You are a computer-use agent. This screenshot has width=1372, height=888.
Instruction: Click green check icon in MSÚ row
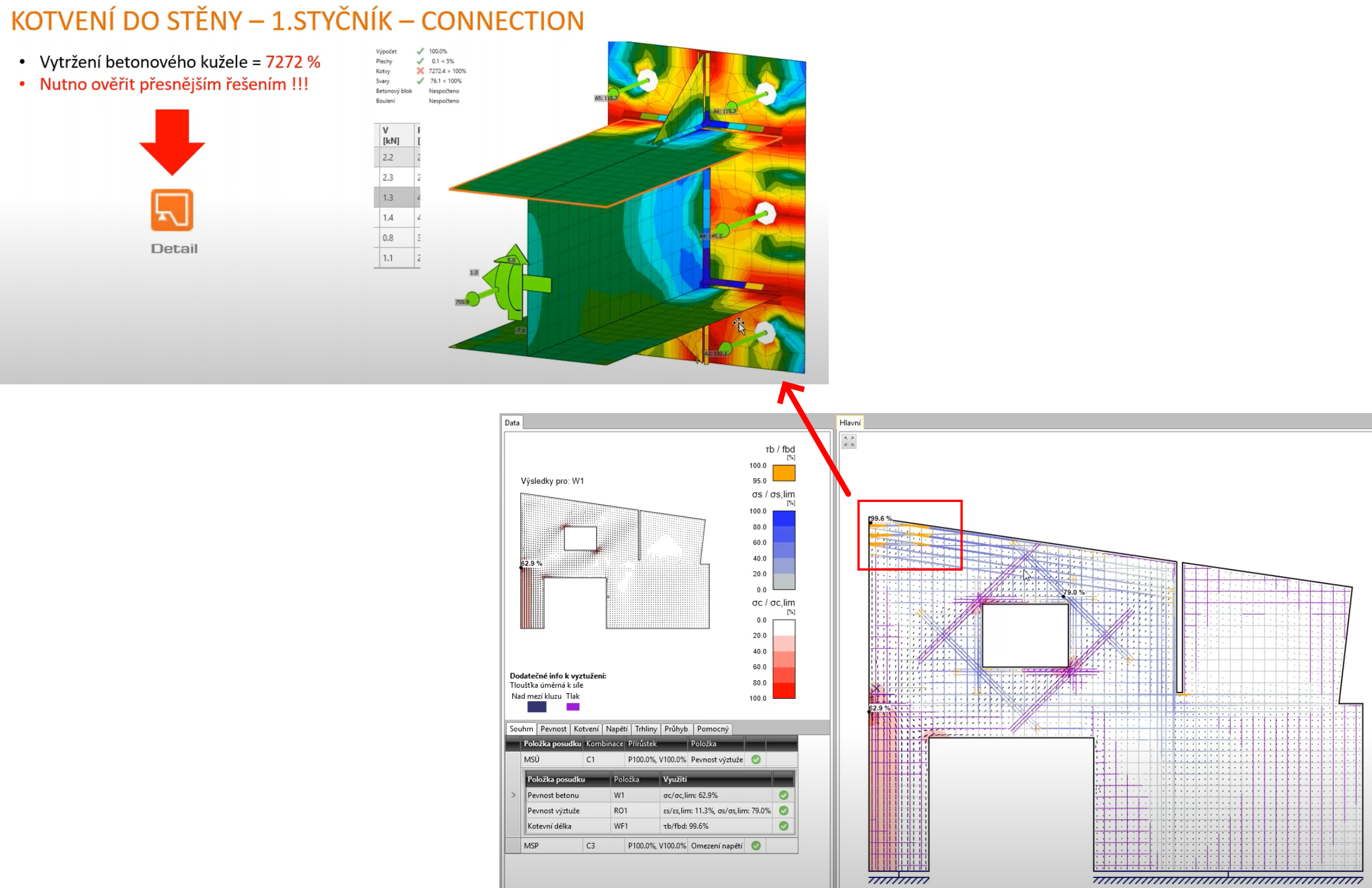click(x=756, y=760)
